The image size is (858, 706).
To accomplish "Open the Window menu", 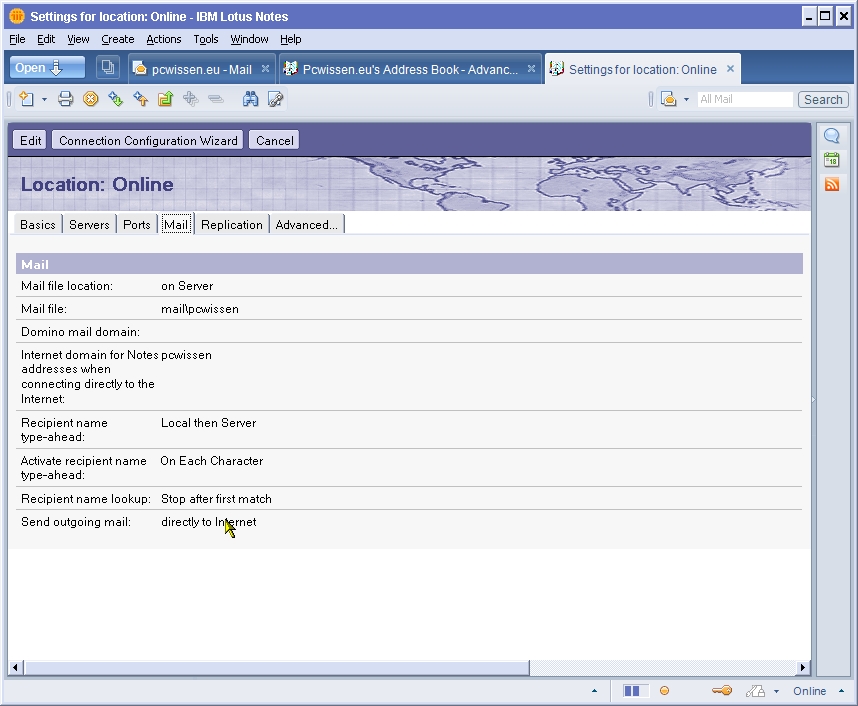I will coord(249,39).
